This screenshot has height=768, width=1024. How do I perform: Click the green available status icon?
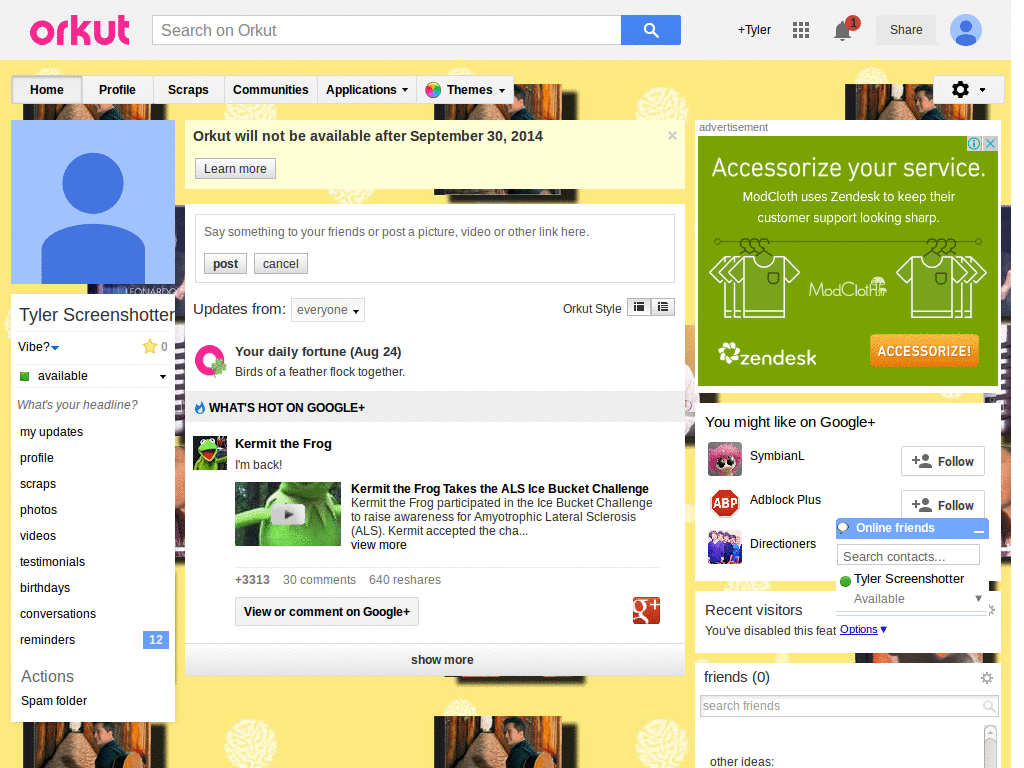click(x=25, y=376)
